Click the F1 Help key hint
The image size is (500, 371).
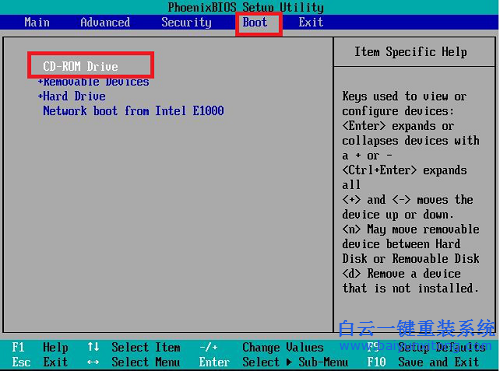coord(40,347)
